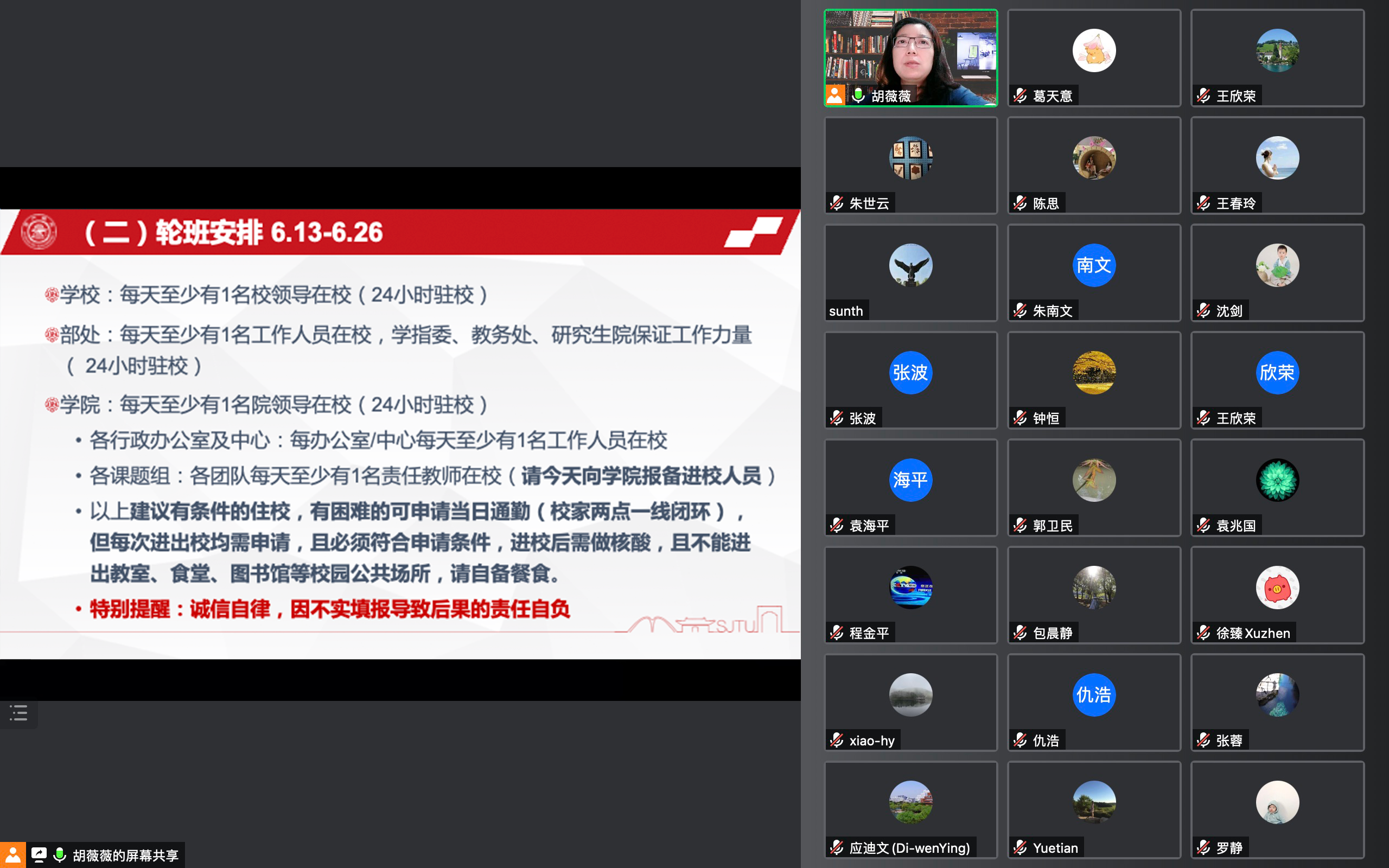1389x868 pixels.
Task: Click the green microphone icon beside 胡薇薇的屏幕共享
Action: coord(61,855)
